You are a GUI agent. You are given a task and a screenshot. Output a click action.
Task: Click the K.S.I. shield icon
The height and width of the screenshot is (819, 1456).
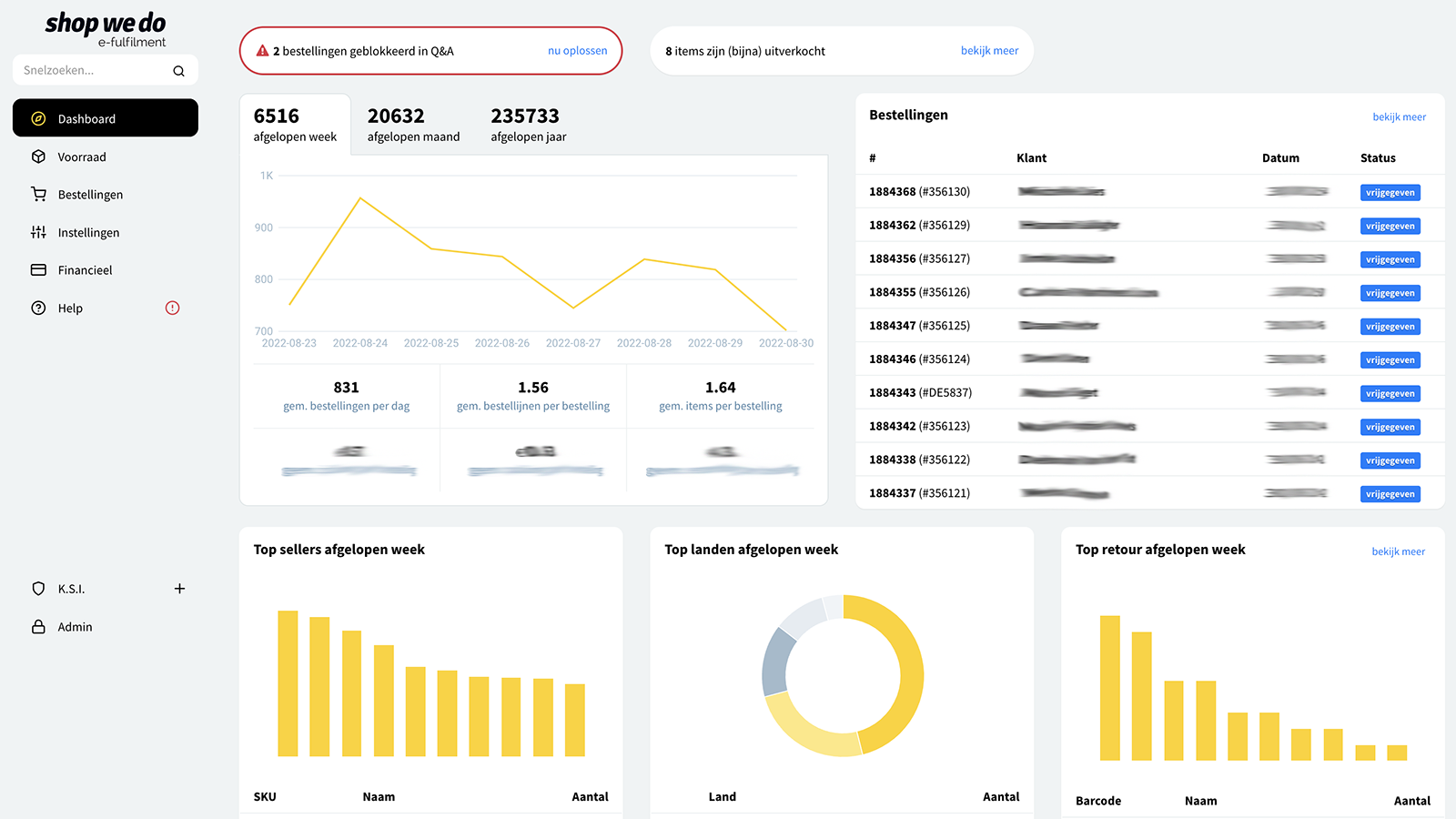38,589
